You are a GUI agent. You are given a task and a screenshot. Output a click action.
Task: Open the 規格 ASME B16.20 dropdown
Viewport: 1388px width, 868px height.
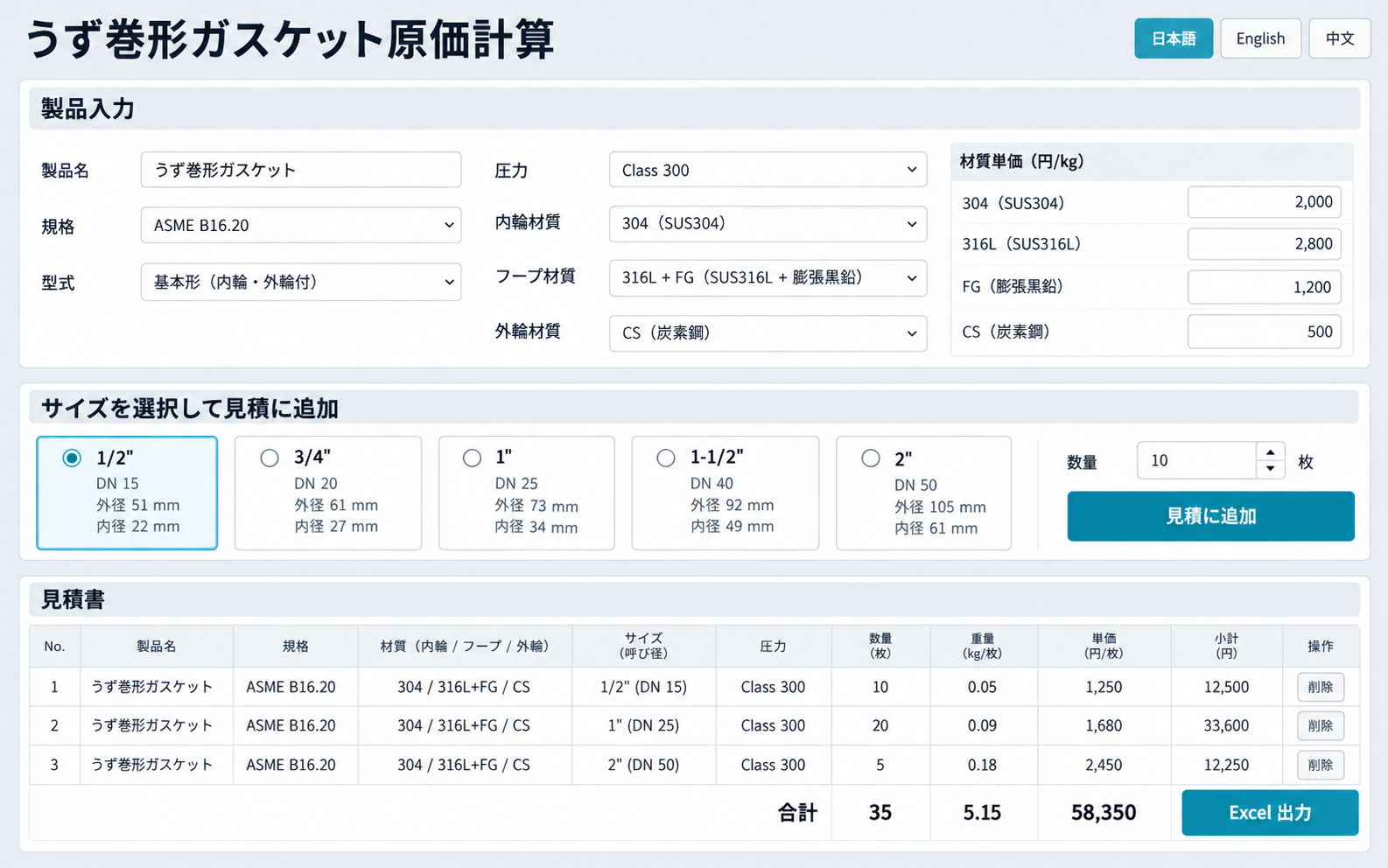(301, 225)
